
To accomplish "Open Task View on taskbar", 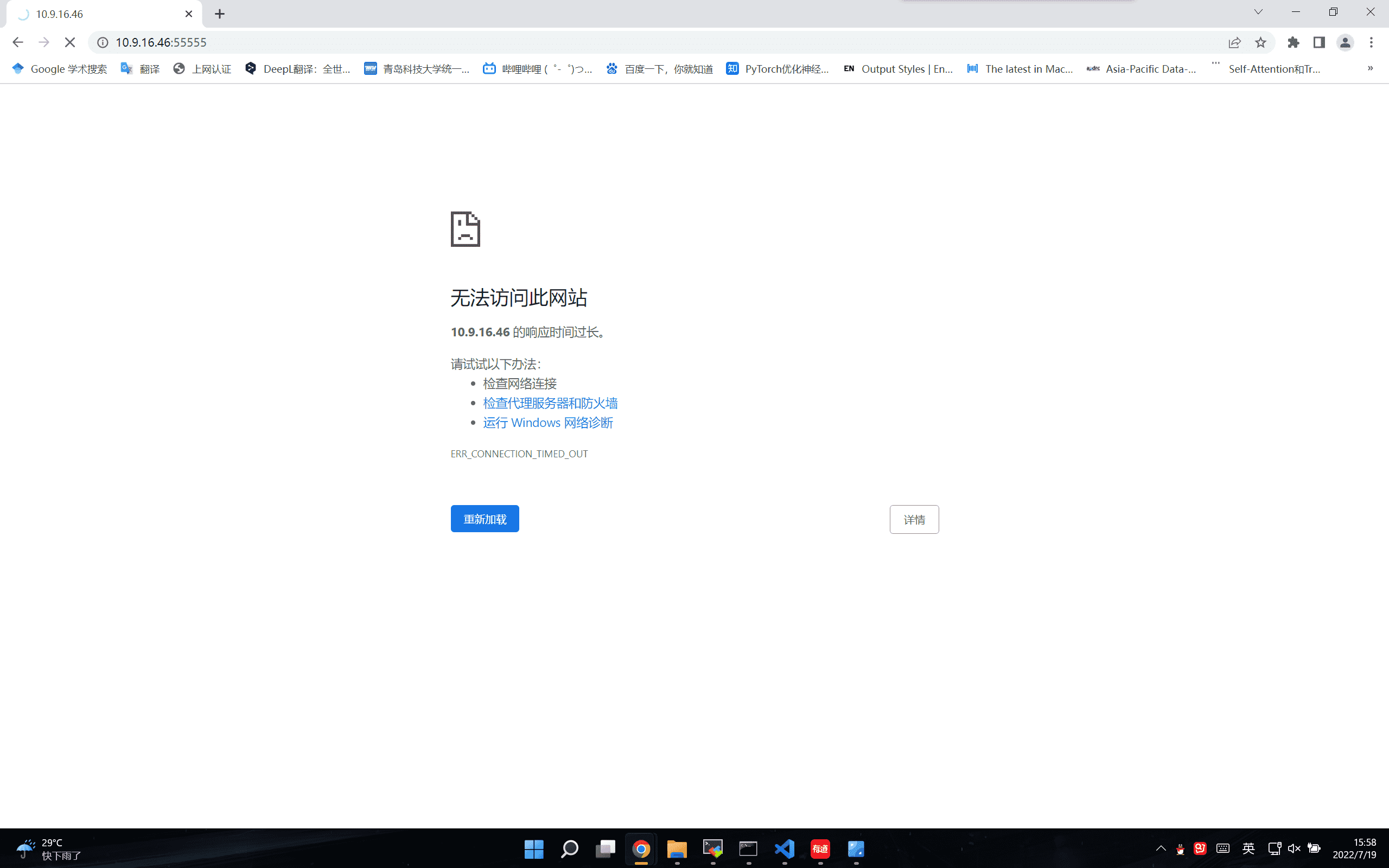I will [x=606, y=849].
